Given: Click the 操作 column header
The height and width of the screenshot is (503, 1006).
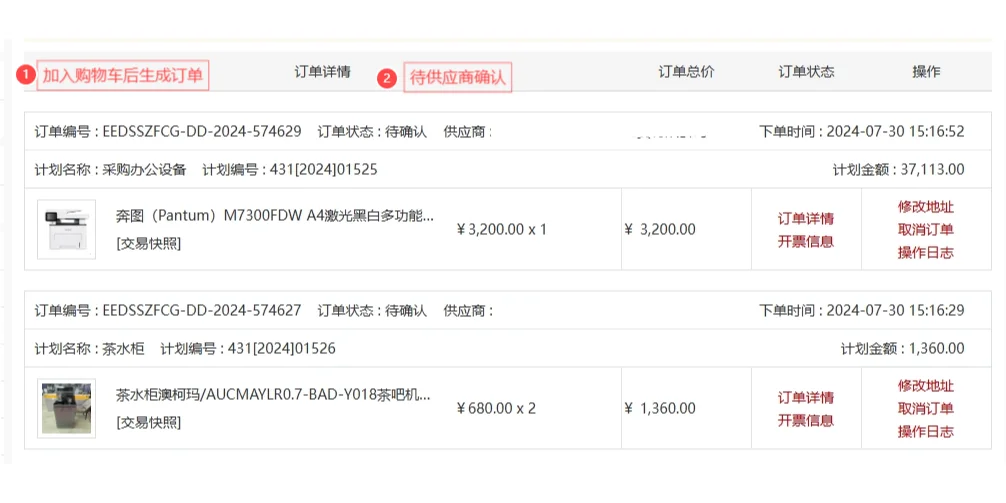Looking at the screenshot, I should point(926,72).
